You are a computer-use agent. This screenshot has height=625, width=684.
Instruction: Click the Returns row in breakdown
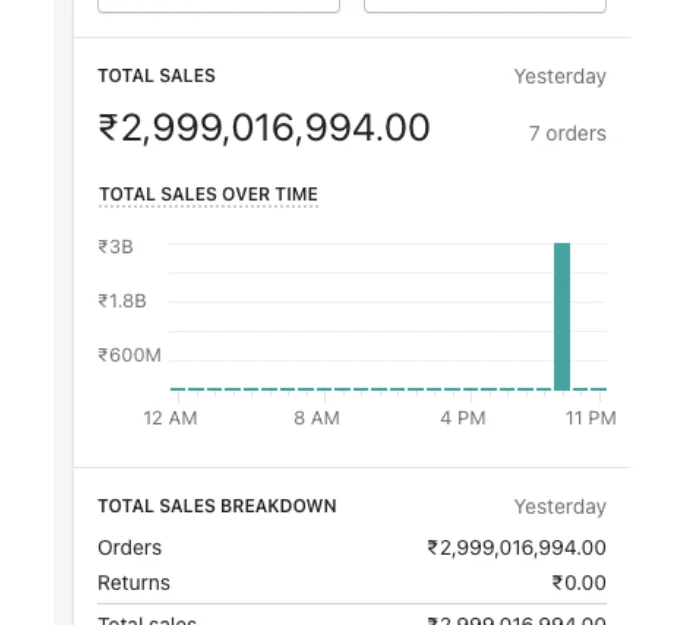pyautogui.click(x=352, y=583)
